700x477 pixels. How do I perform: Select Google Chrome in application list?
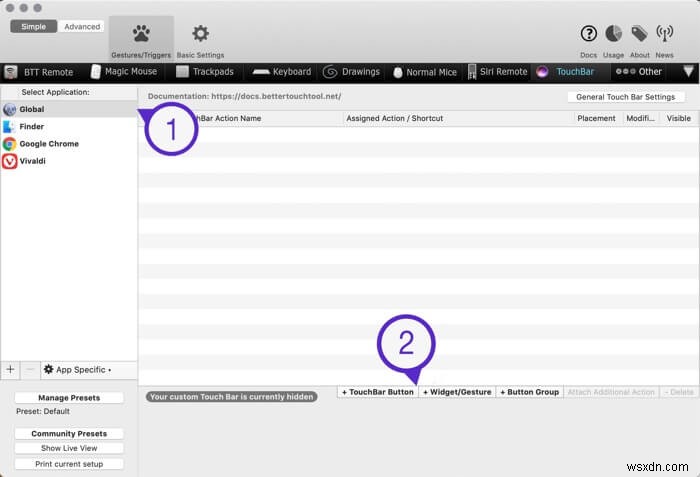pyautogui.click(x=69, y=144)
